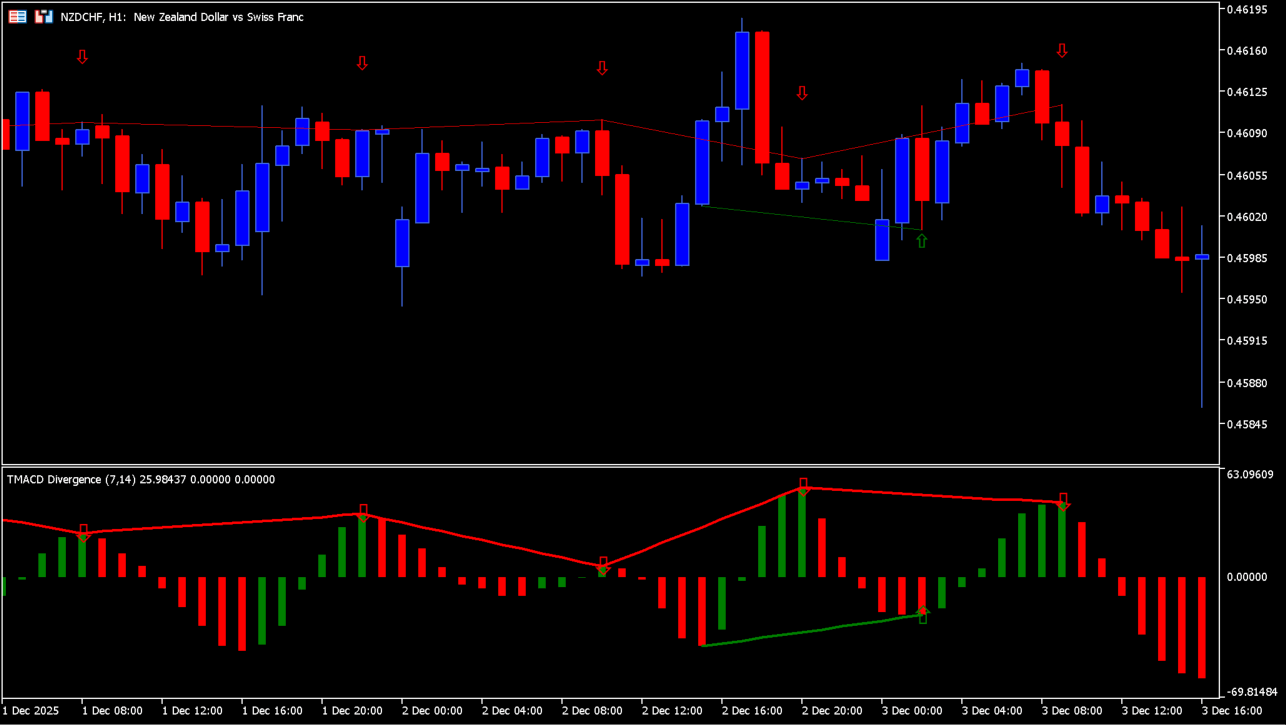The image size is (1286, 725).
Task: Click the 3 Dec 16:00 time label
Action: point(1234,711)
